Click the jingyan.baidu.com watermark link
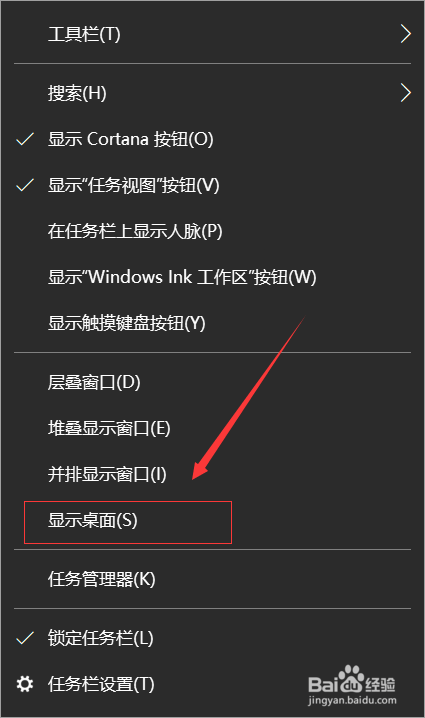 pyautogui.click(x=352, y=701)
